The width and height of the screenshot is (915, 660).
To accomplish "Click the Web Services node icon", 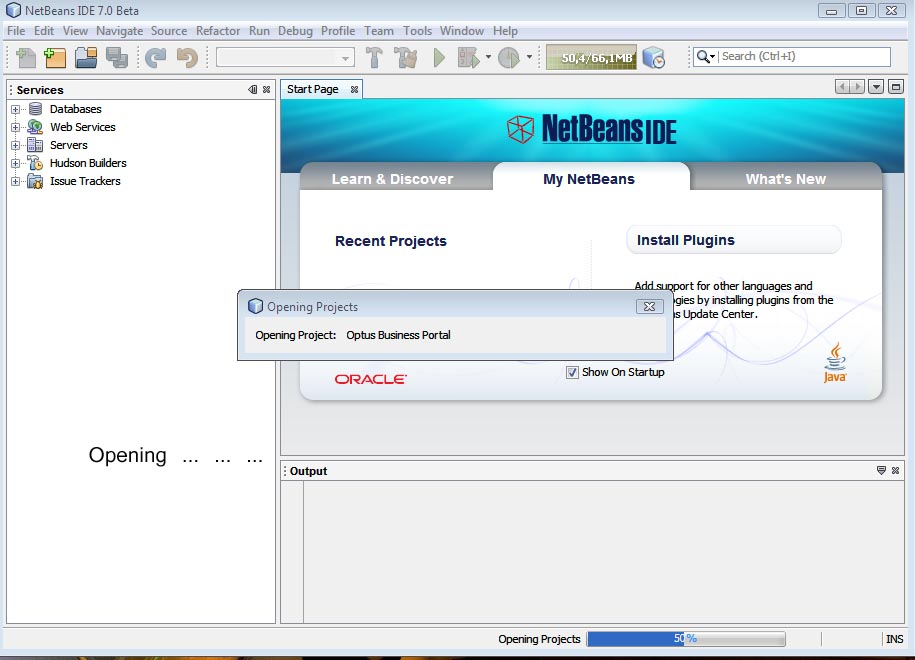I will pyautogui.click(x=35, y=127).
